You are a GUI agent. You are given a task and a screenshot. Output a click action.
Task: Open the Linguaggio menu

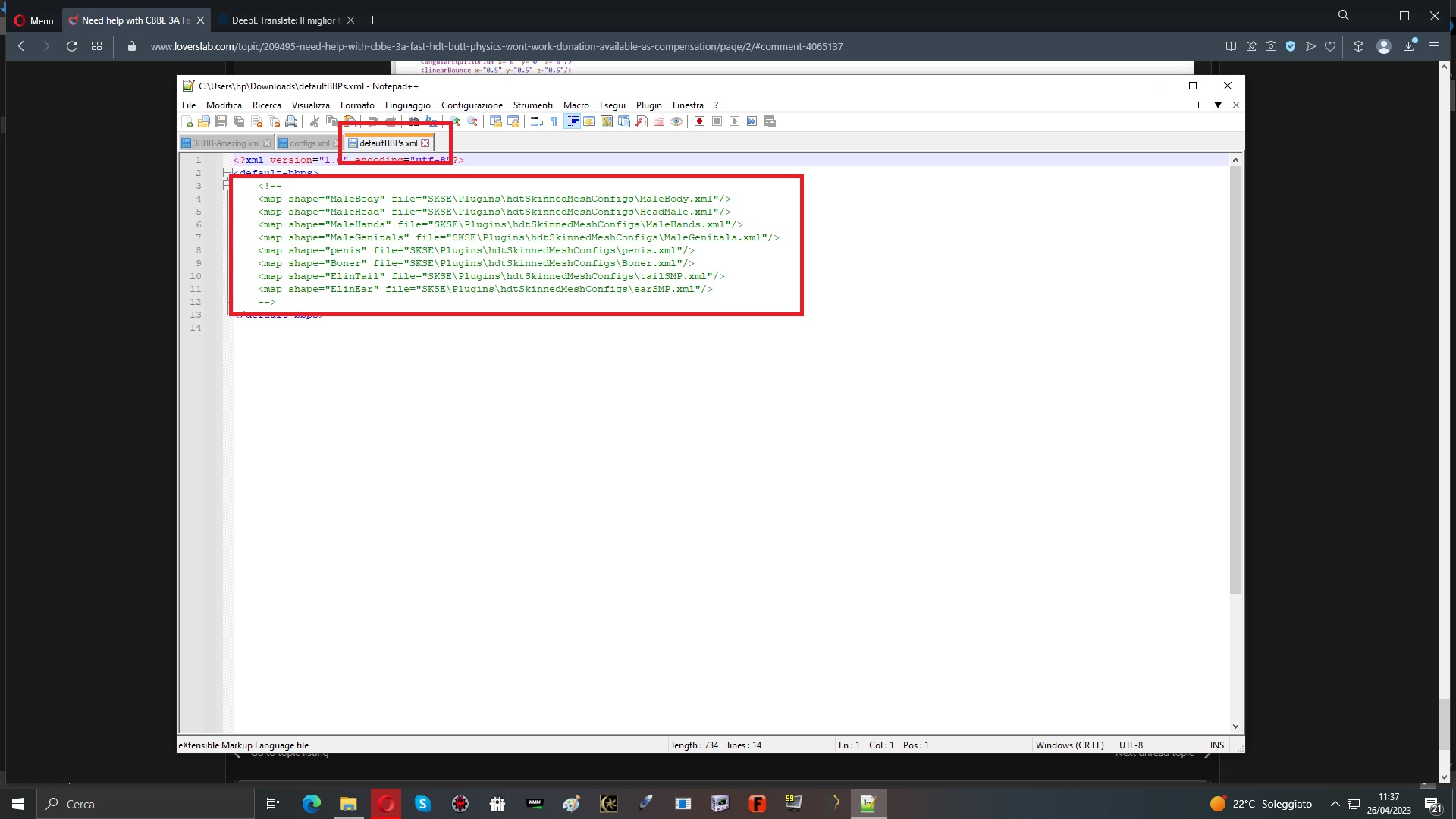408,105
